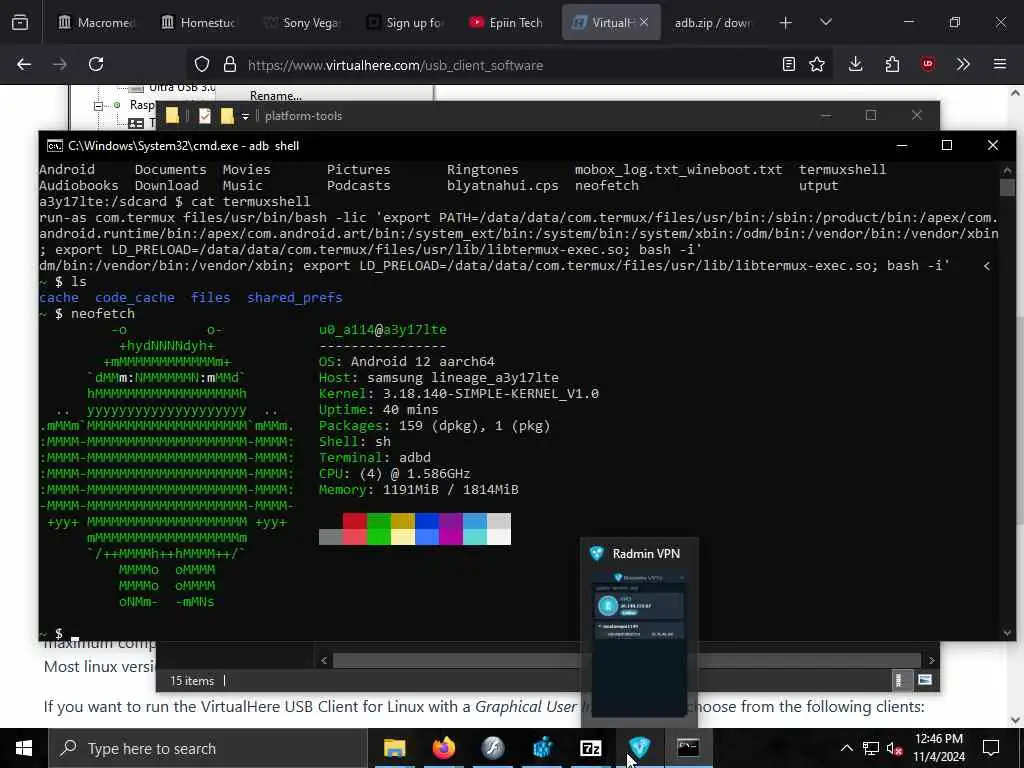Go forward to the next page
The height and width of the screenshot is (768, 1024).
pos(59,64)
